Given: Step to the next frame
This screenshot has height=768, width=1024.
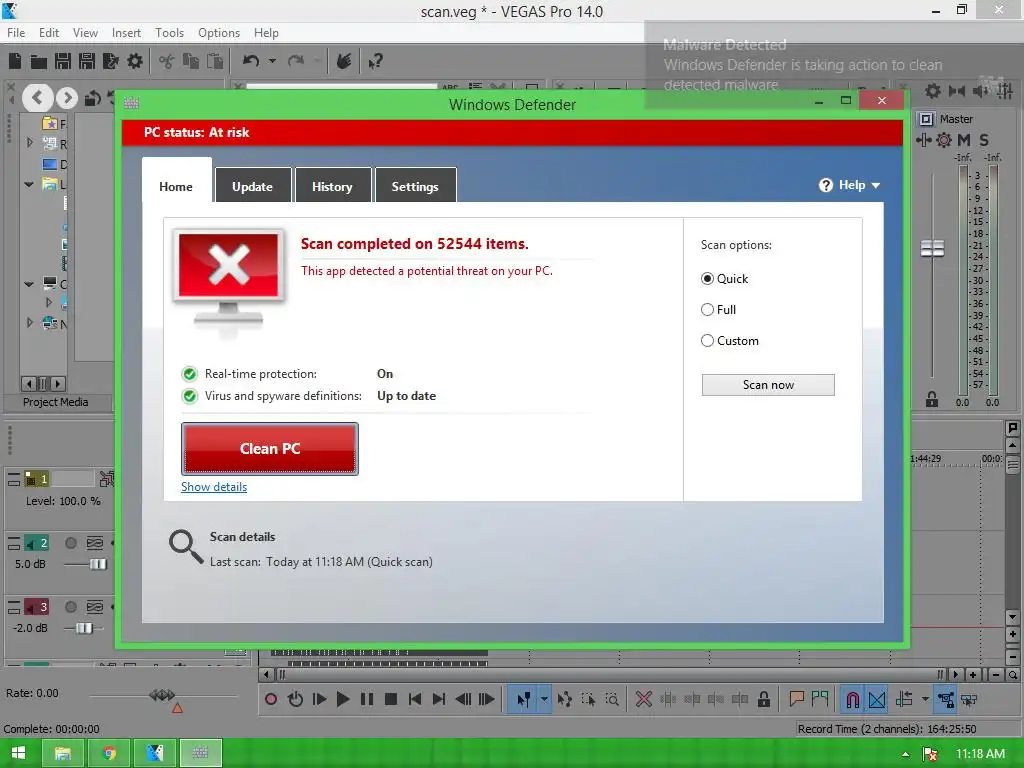Looking at the screenshot, I should tap(487, 699).
